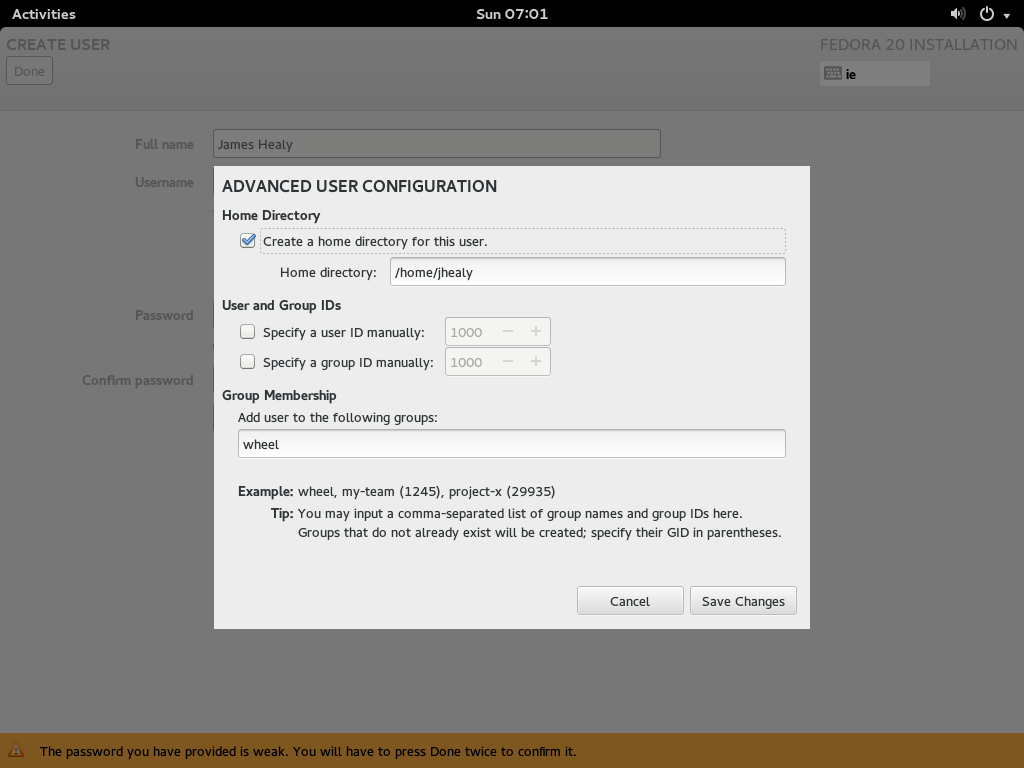The width and height of the screenshot is (1024, 768).
Task: Open the Activities overview menu
Action: point(43,14)
